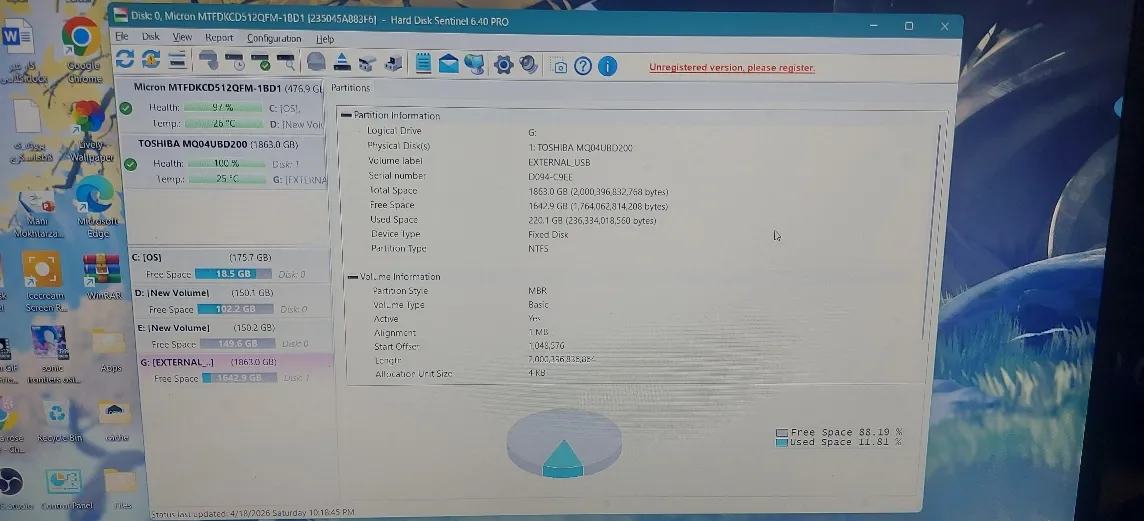This screenshot has width=1144, height=521.
Task: Collapse the Volume Information section
Action: point(352,277)
